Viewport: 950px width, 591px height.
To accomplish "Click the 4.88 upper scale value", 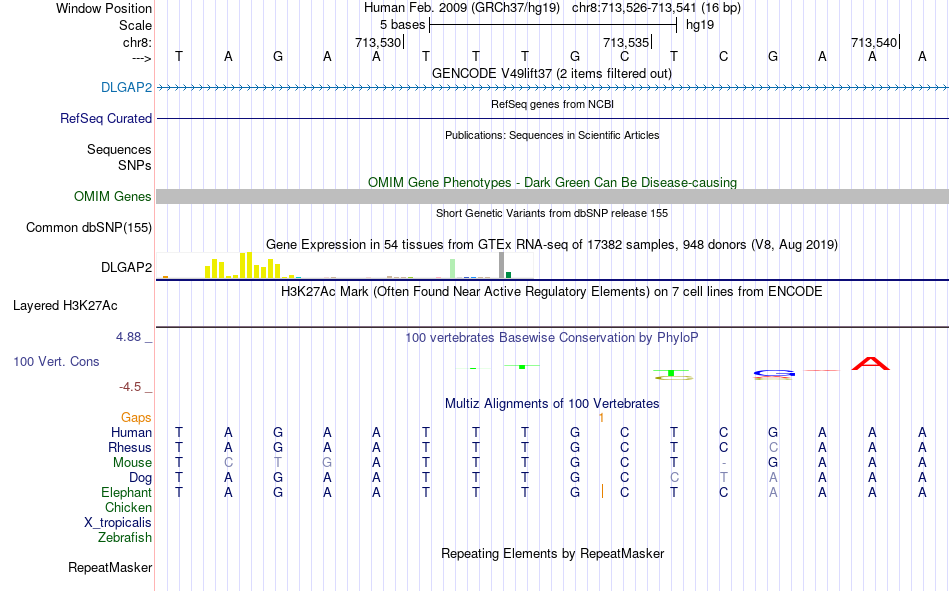I will pyautogui.click(x=128, y=336).
